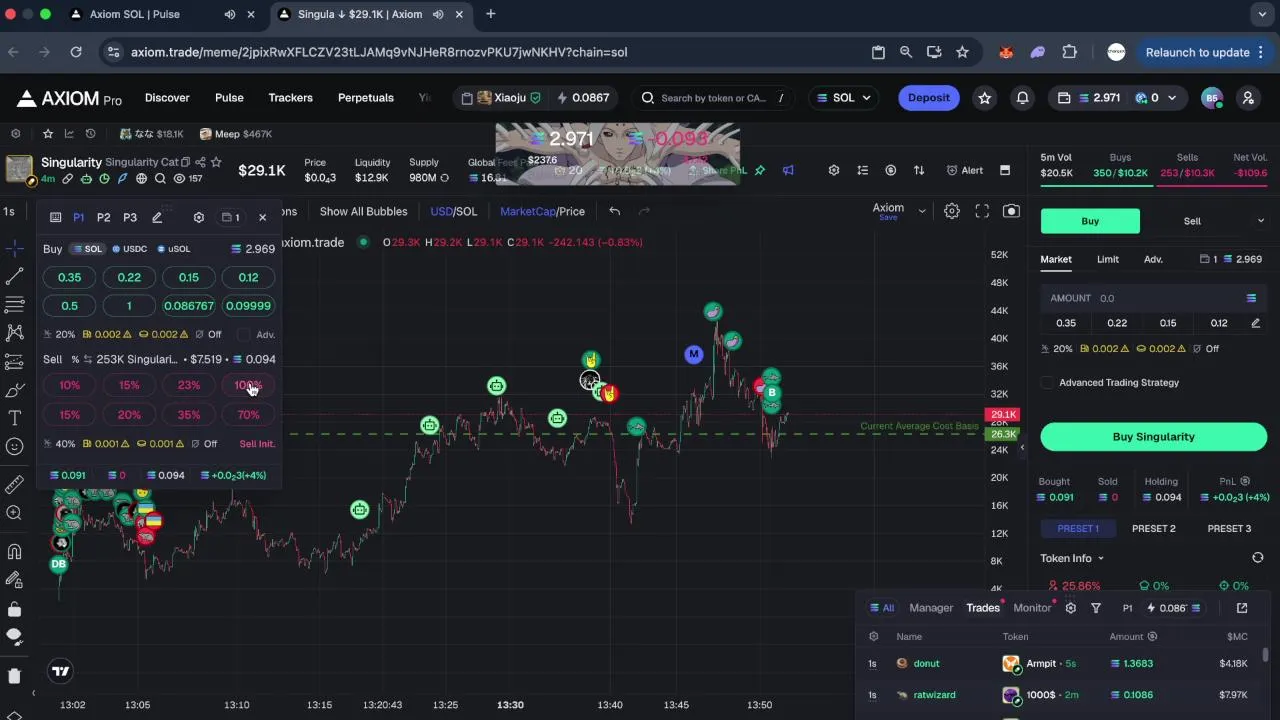The width and height of the screenshot is (1280, 720).
Task: Open the 1s chart interval selector
Action: (9, 211)
